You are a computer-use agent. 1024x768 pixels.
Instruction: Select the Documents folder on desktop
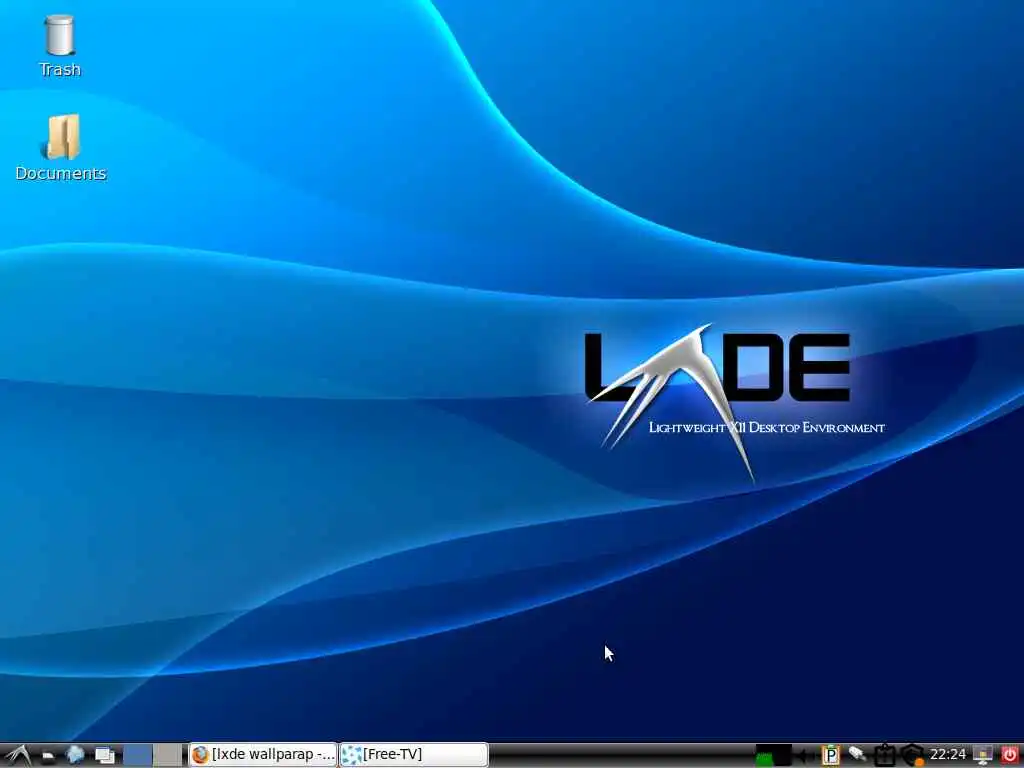point(61,148)
